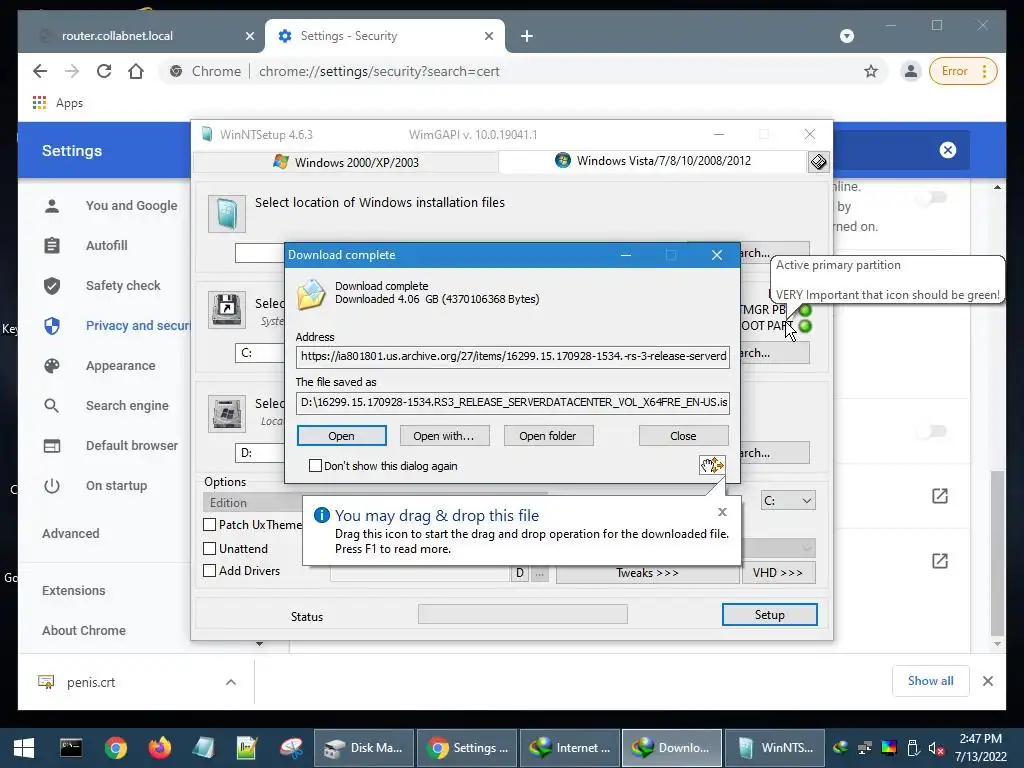
Task: Check Don't show this dialog again
Action: 315,466
